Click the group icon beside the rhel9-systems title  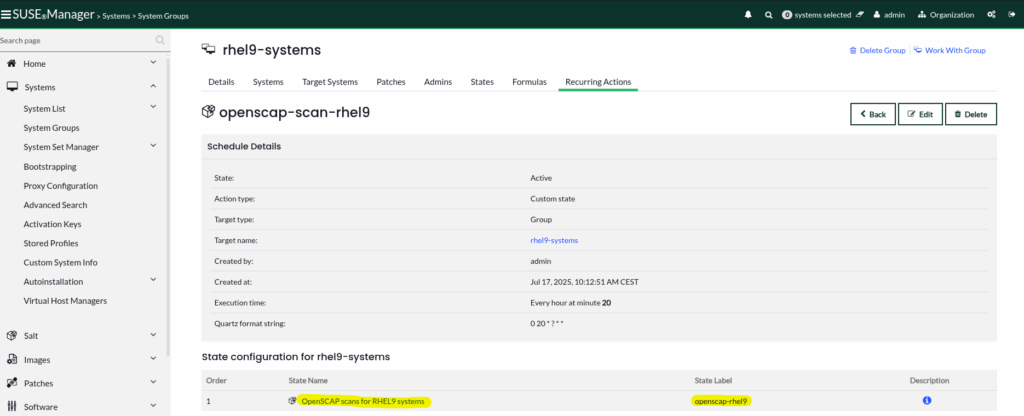point(209,50)
